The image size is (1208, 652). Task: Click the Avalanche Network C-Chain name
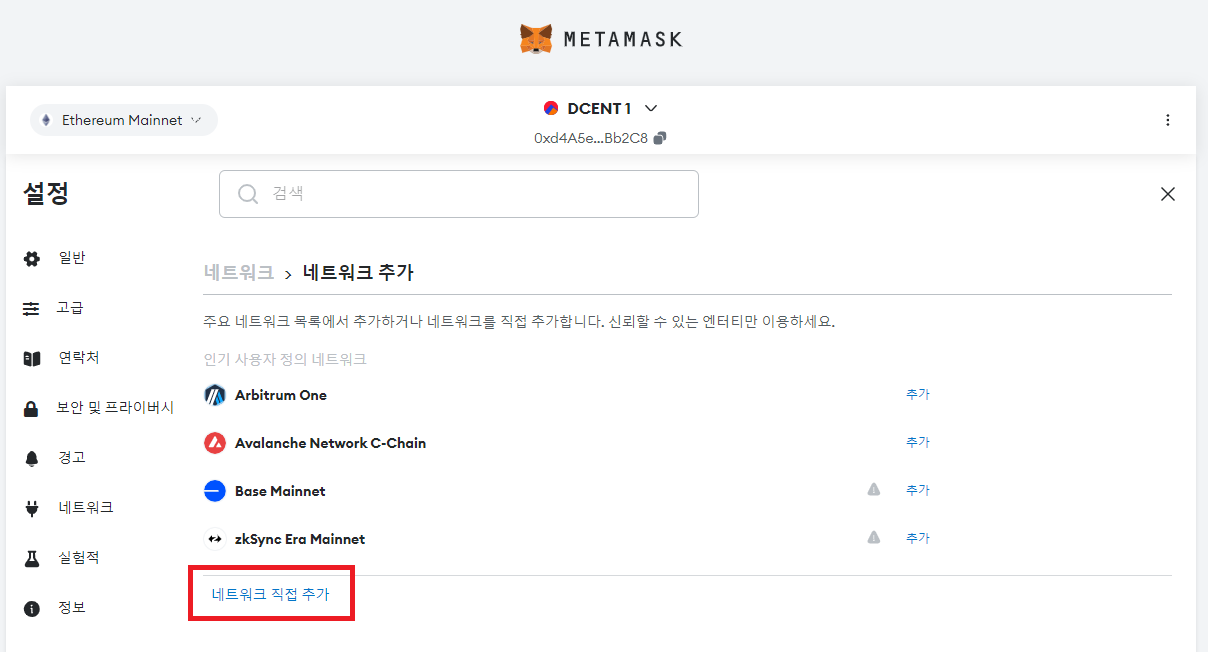tap(330, 443)
